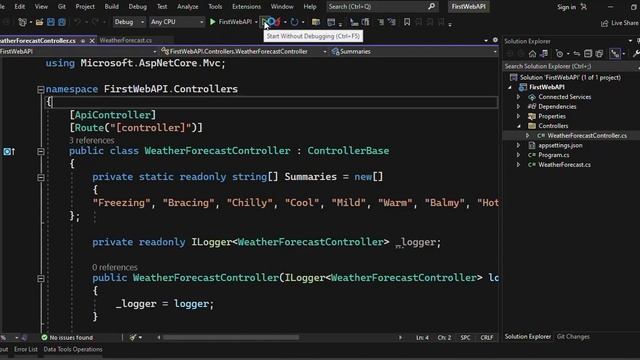
Task: Click Show All Files icon in Solution Explorer
Action: [599, 53]
